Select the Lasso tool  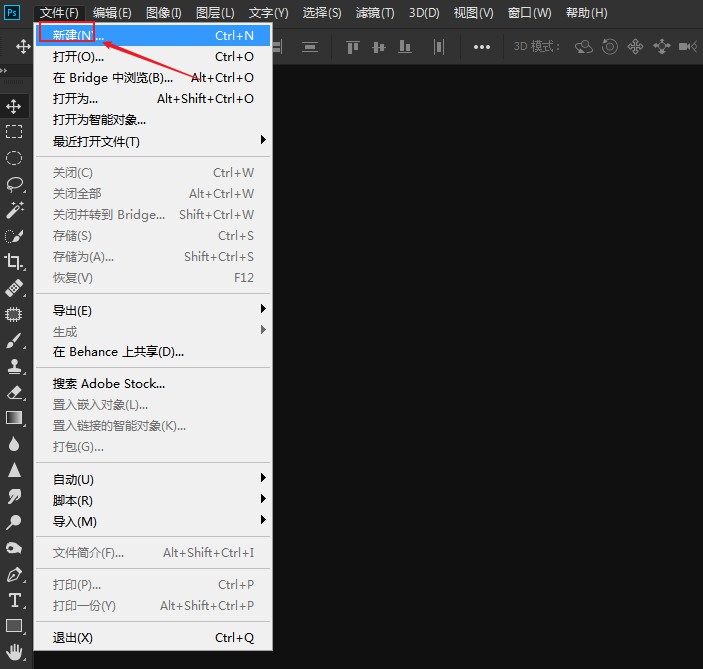coord(15,184)
